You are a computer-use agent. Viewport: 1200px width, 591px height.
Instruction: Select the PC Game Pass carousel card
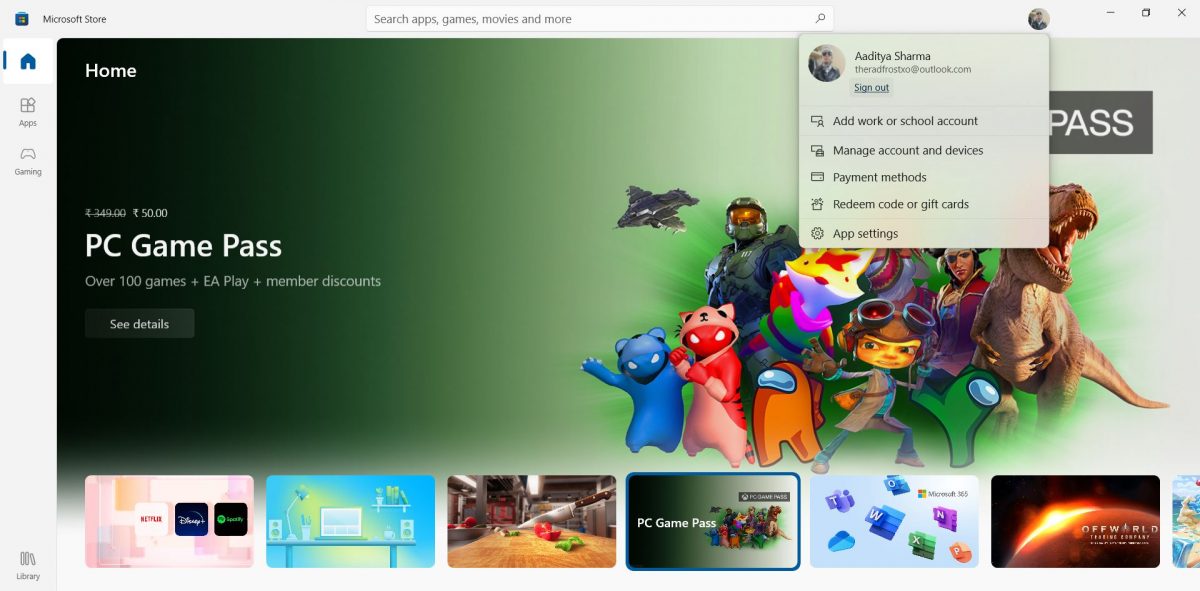pos(713,521)
